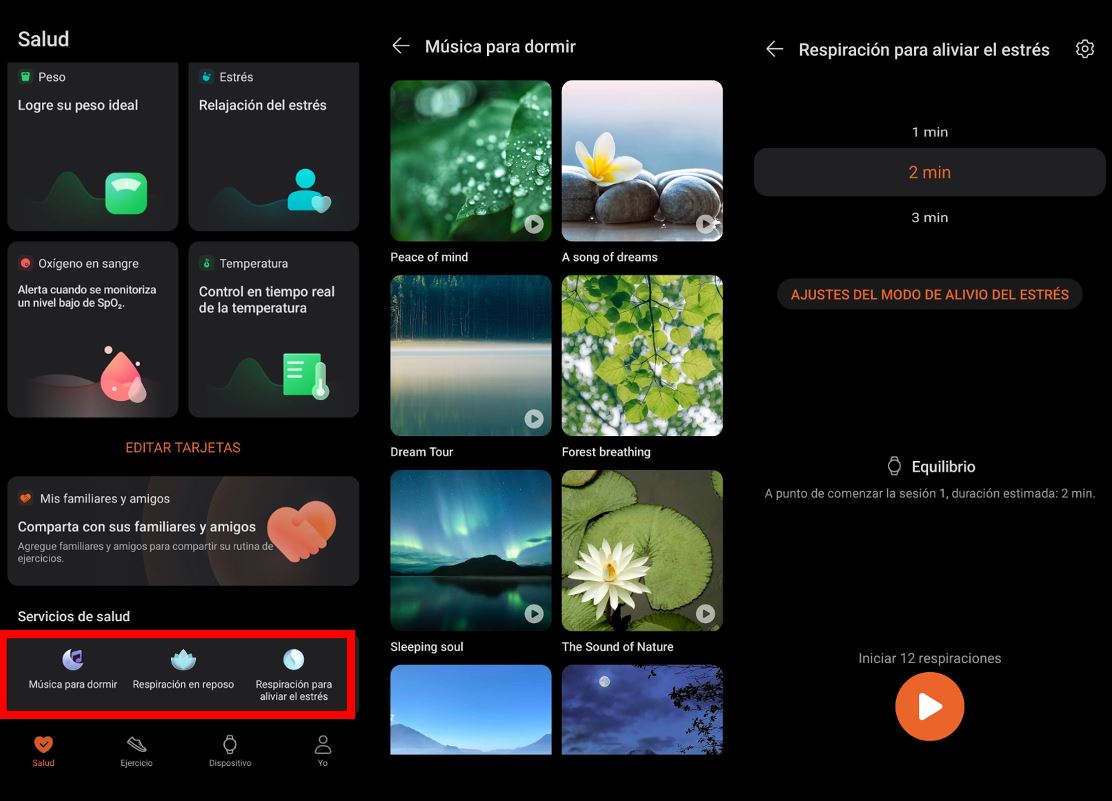The image size is (1112, 801).
Task: Open the Yo profile tab
Action: click(322, 751)
